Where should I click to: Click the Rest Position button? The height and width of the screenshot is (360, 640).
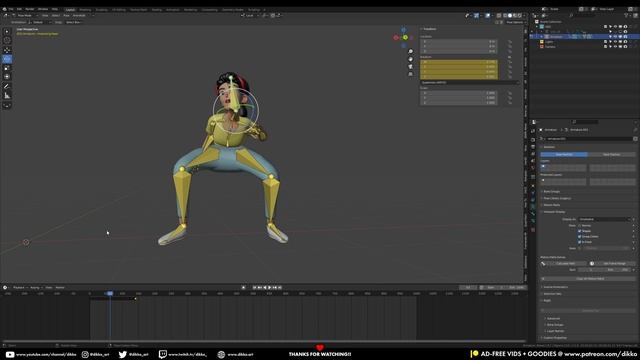coord(611,154)
